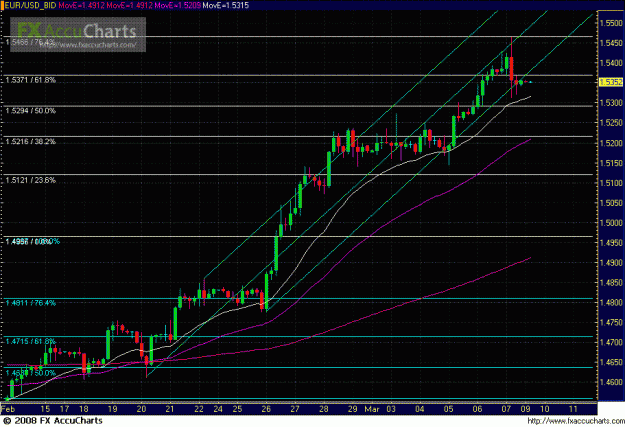Click 1.5100 on the price axis
The image size is (625, 427).
(611, 183)
